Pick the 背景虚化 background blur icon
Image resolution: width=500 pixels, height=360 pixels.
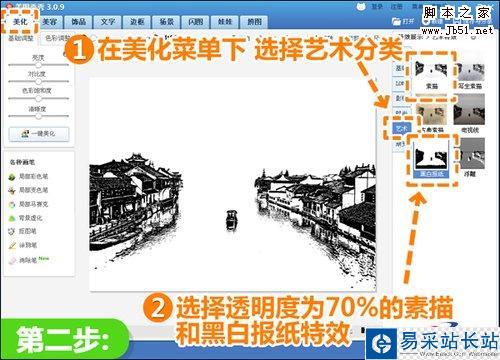point(12,218)
